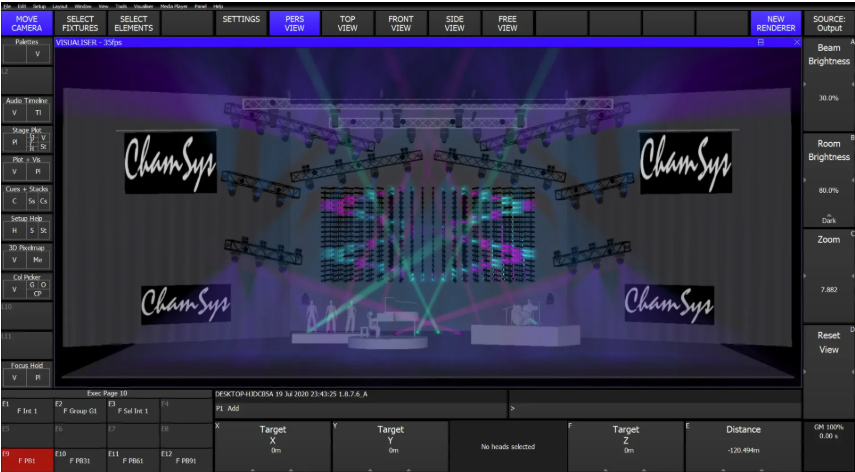Click Col Picker O button

[x=44, y=285]
